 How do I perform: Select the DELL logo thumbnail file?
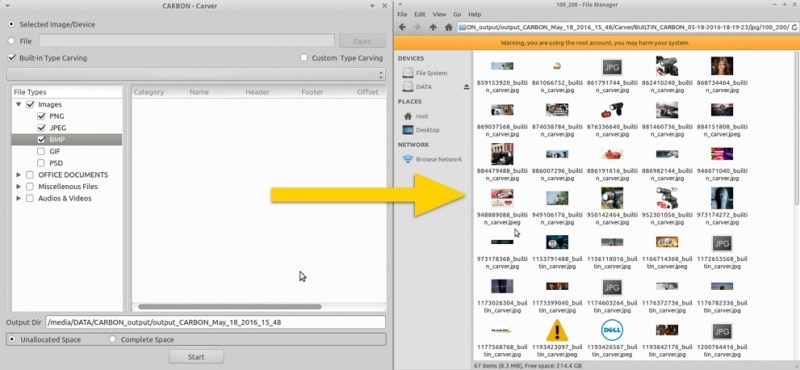pyautogui.click(x=611, y=330)
